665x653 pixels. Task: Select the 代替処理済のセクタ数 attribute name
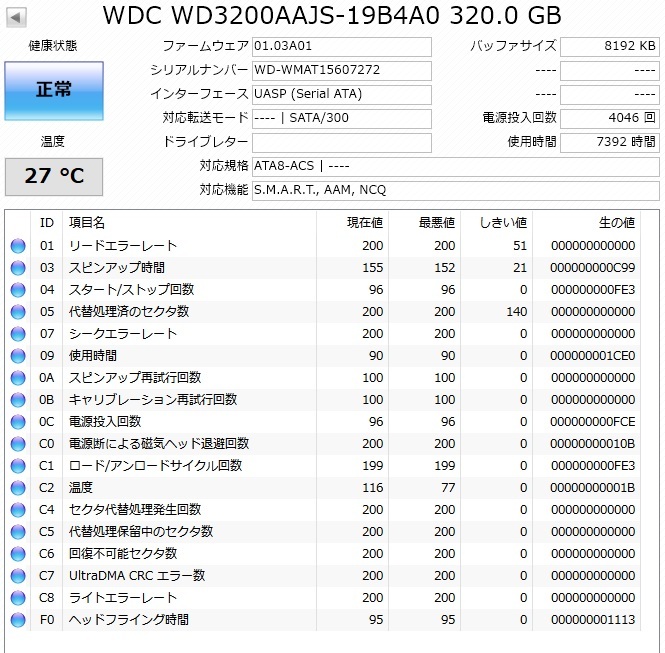129,312
